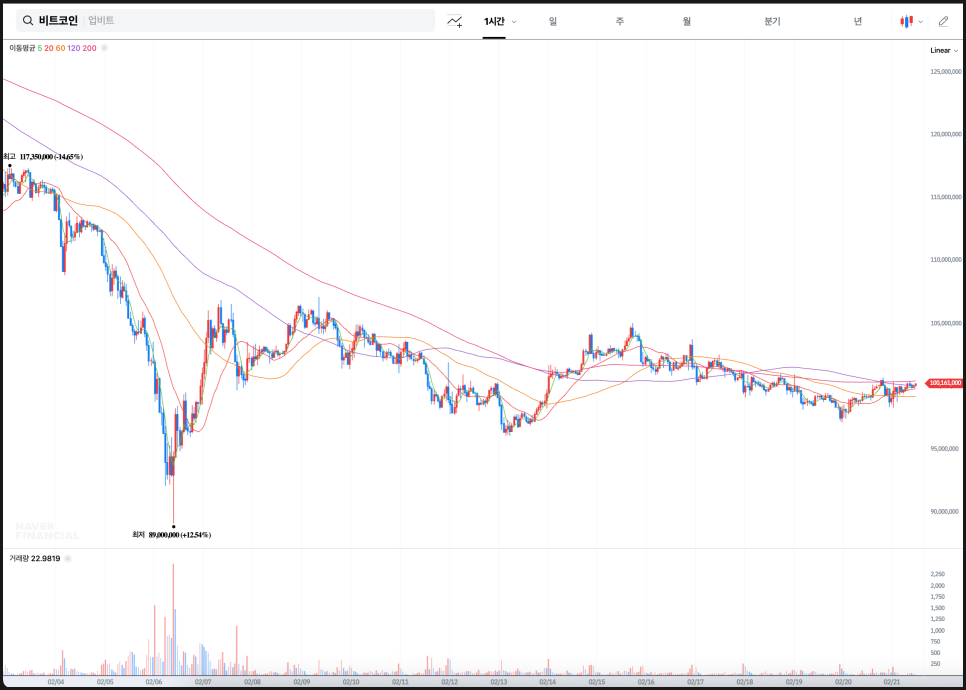This screenshot has width=966, height=690.
Task: Select the 분기 (quarterly) tab
Action: point(772,21)
